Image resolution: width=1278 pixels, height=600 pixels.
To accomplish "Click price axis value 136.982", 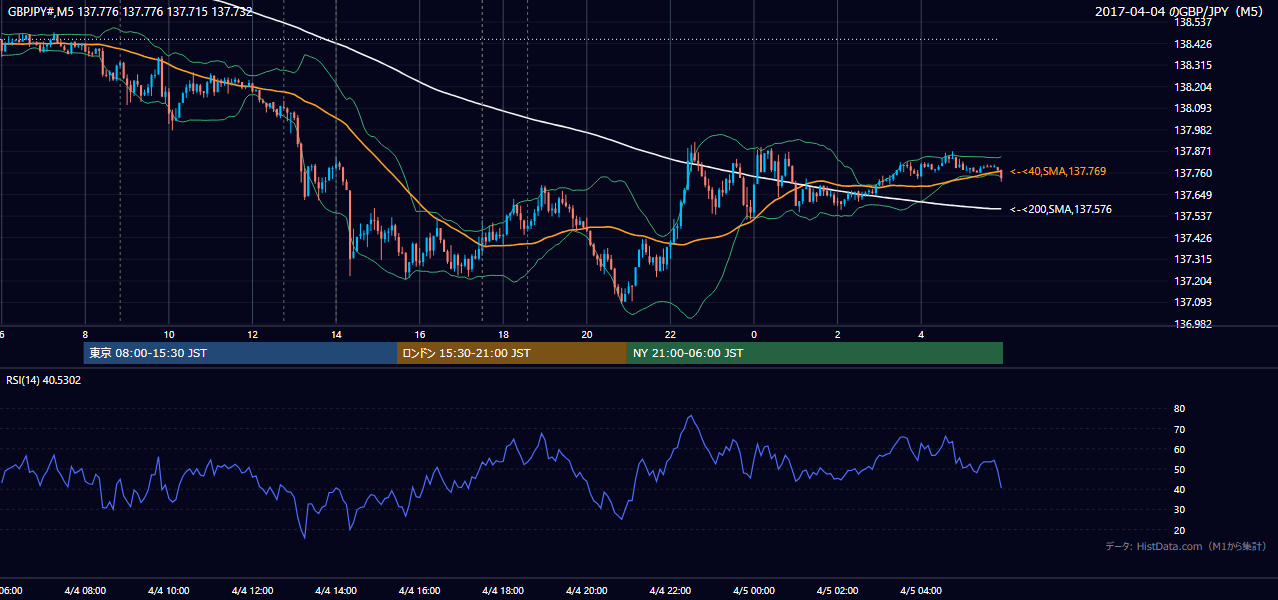I will pyautogui.click(x=1192, y=324).
